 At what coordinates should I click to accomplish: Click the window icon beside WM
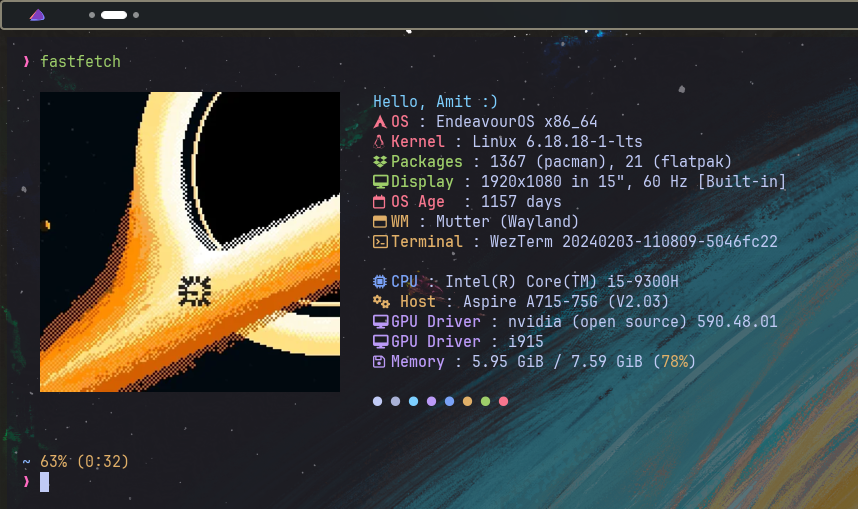click(x=380, y=222)
